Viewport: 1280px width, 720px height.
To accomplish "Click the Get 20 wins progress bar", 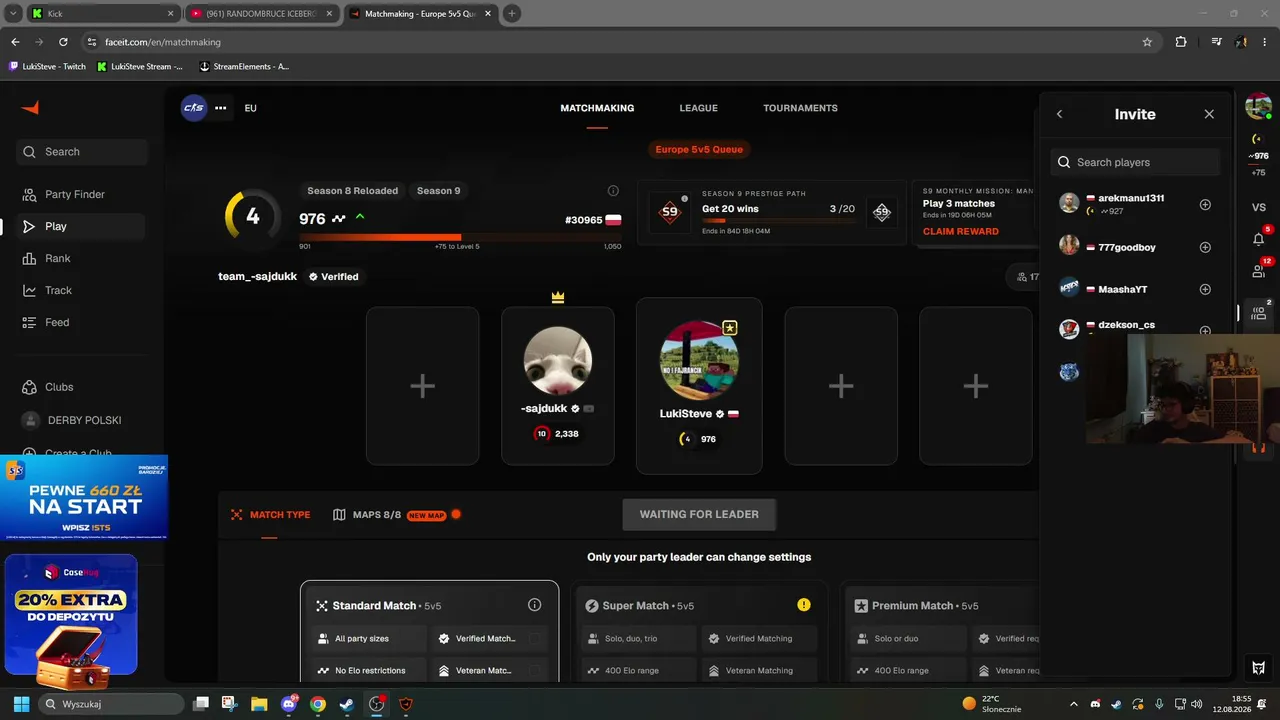I will [778, 221].
